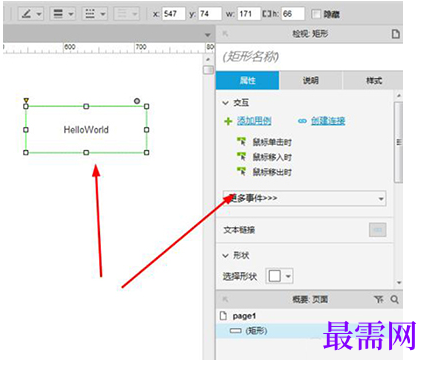Viewport: 435px width, 367px height.
Task: Select the 鼠标移出时 event
Action: click(x=272, y=172)
